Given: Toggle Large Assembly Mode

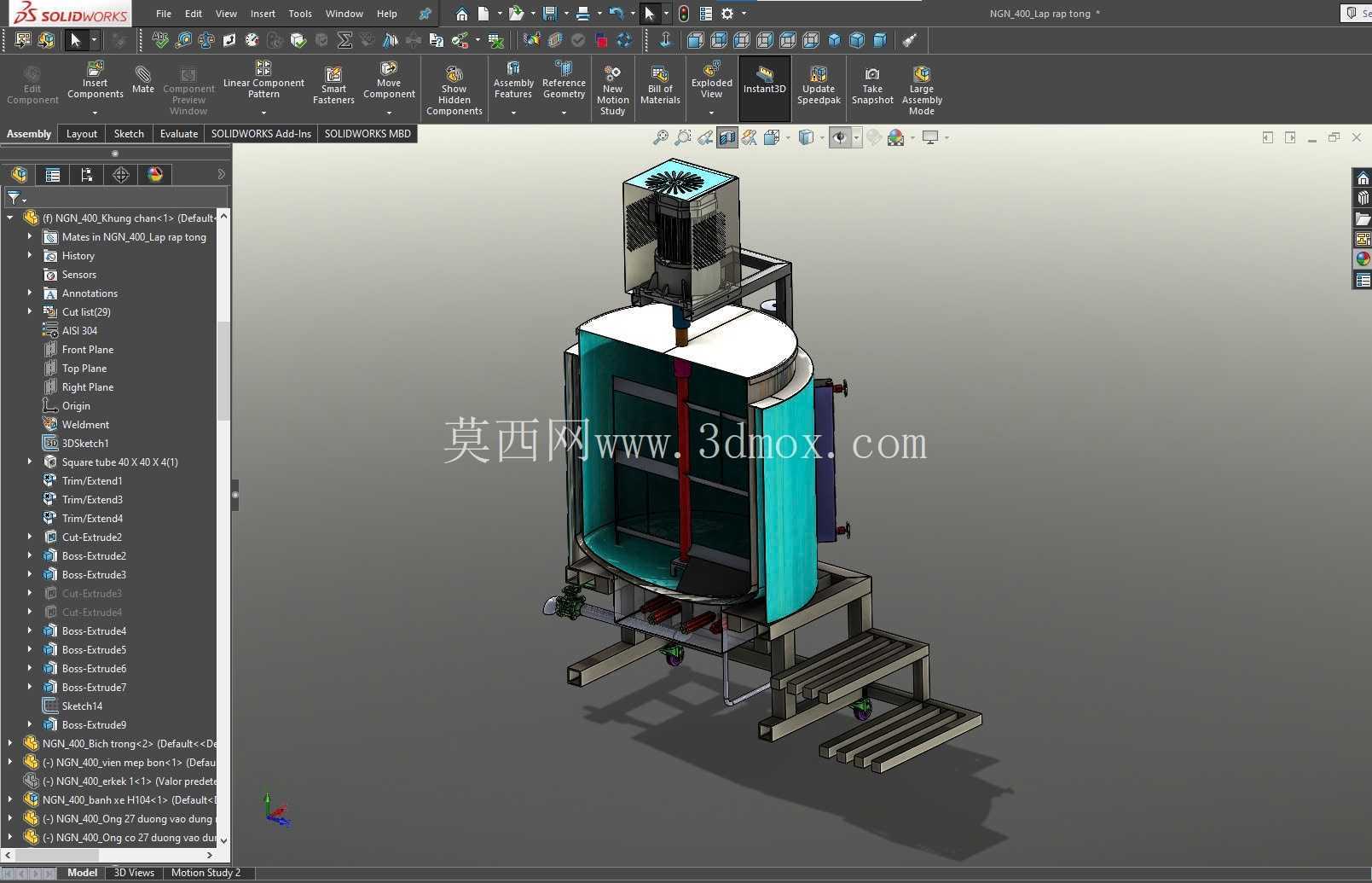Looking at the screenshot, I should (922, 90).
